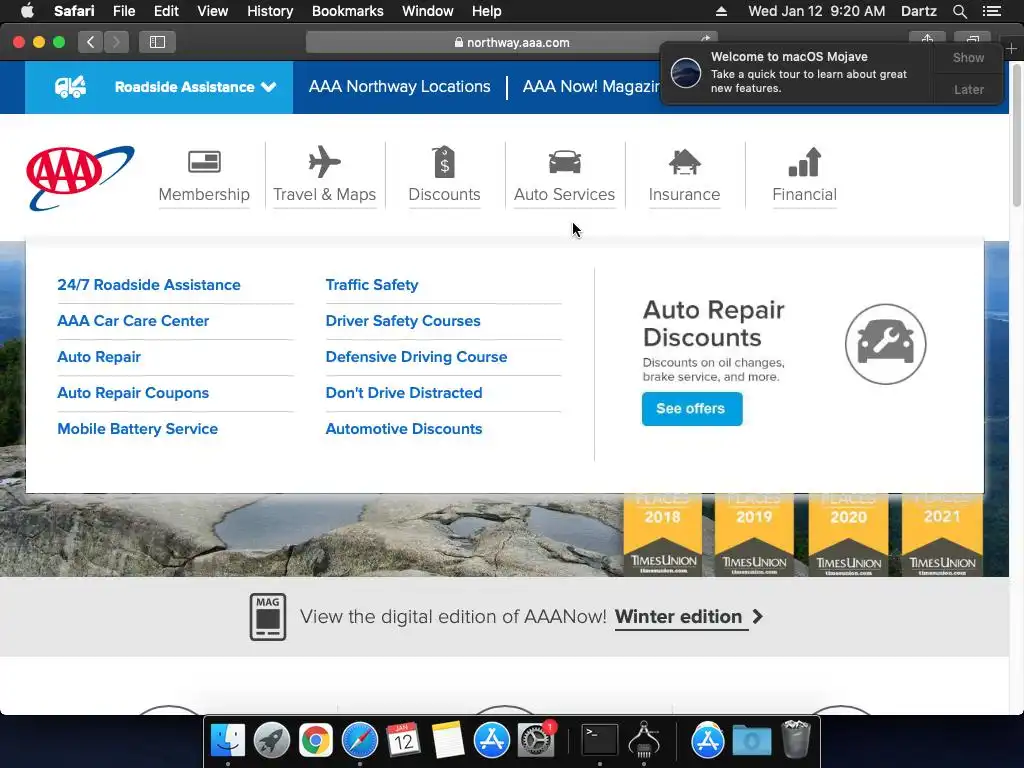Open AAA Northway Locations link
Screen dimensions: 1024x768
(x=399, y=86)
